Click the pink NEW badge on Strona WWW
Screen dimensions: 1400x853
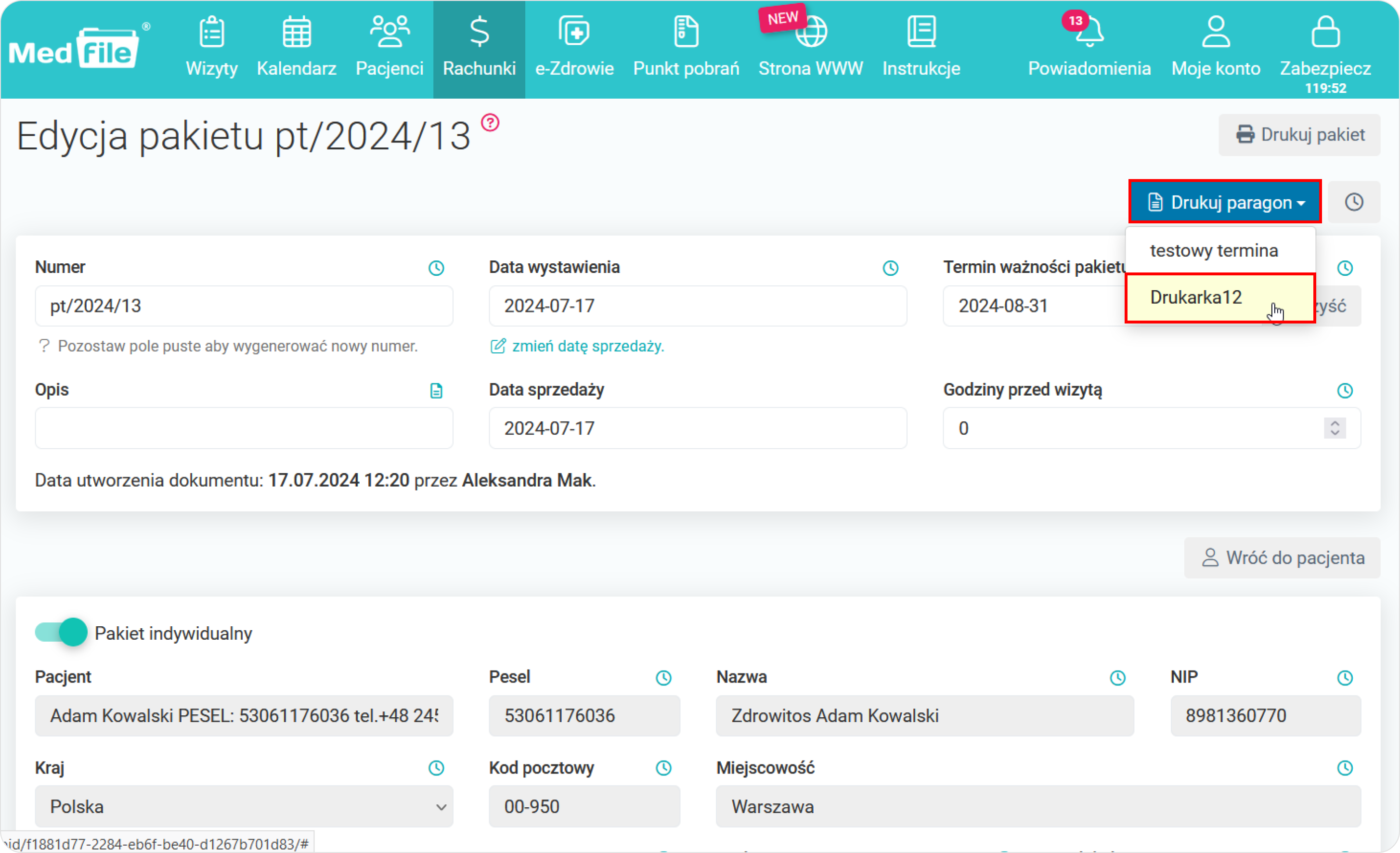click(x=782, y=19)
